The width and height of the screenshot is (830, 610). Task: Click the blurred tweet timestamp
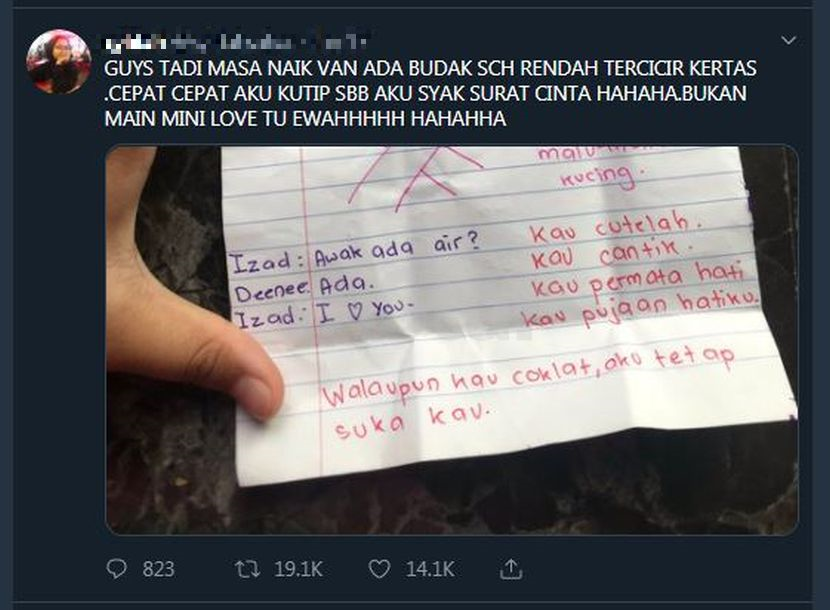[x=345, y=42]
